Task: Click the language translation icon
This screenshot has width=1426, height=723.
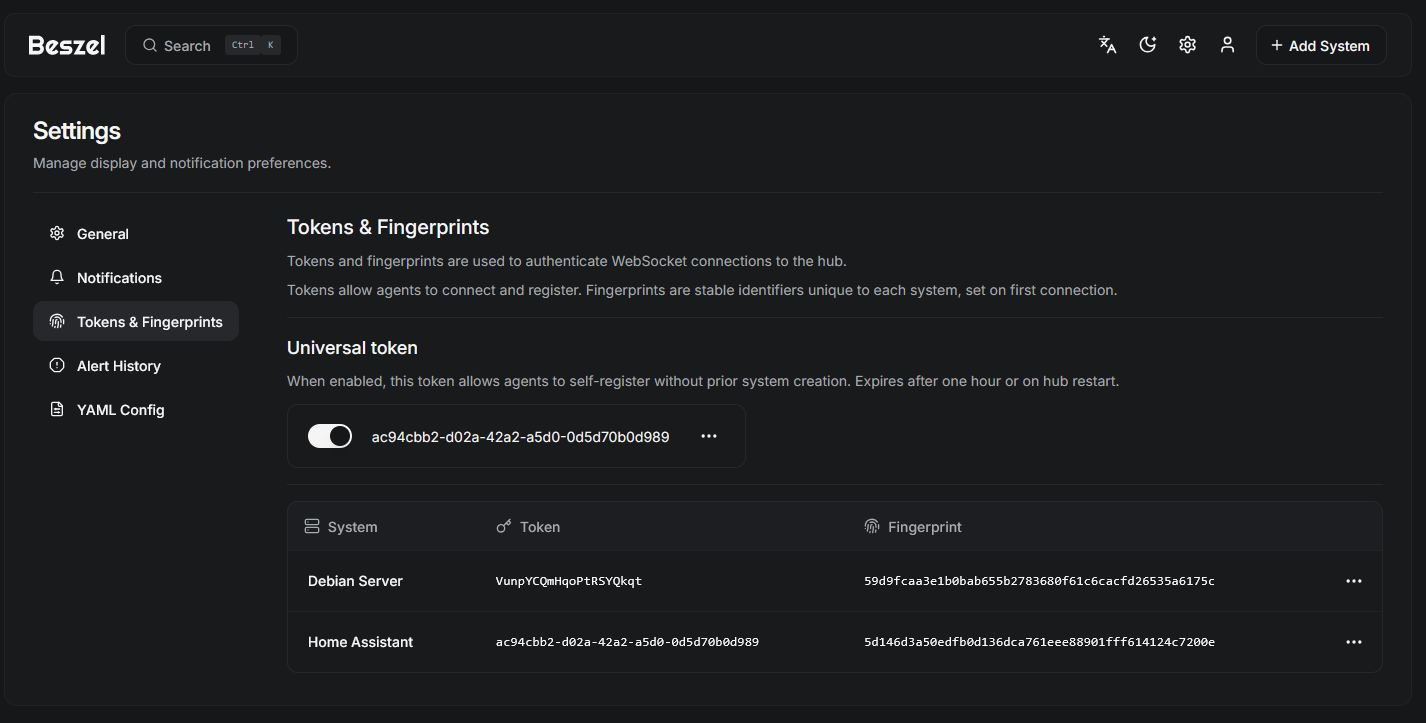Action: tap(1107, 45)
